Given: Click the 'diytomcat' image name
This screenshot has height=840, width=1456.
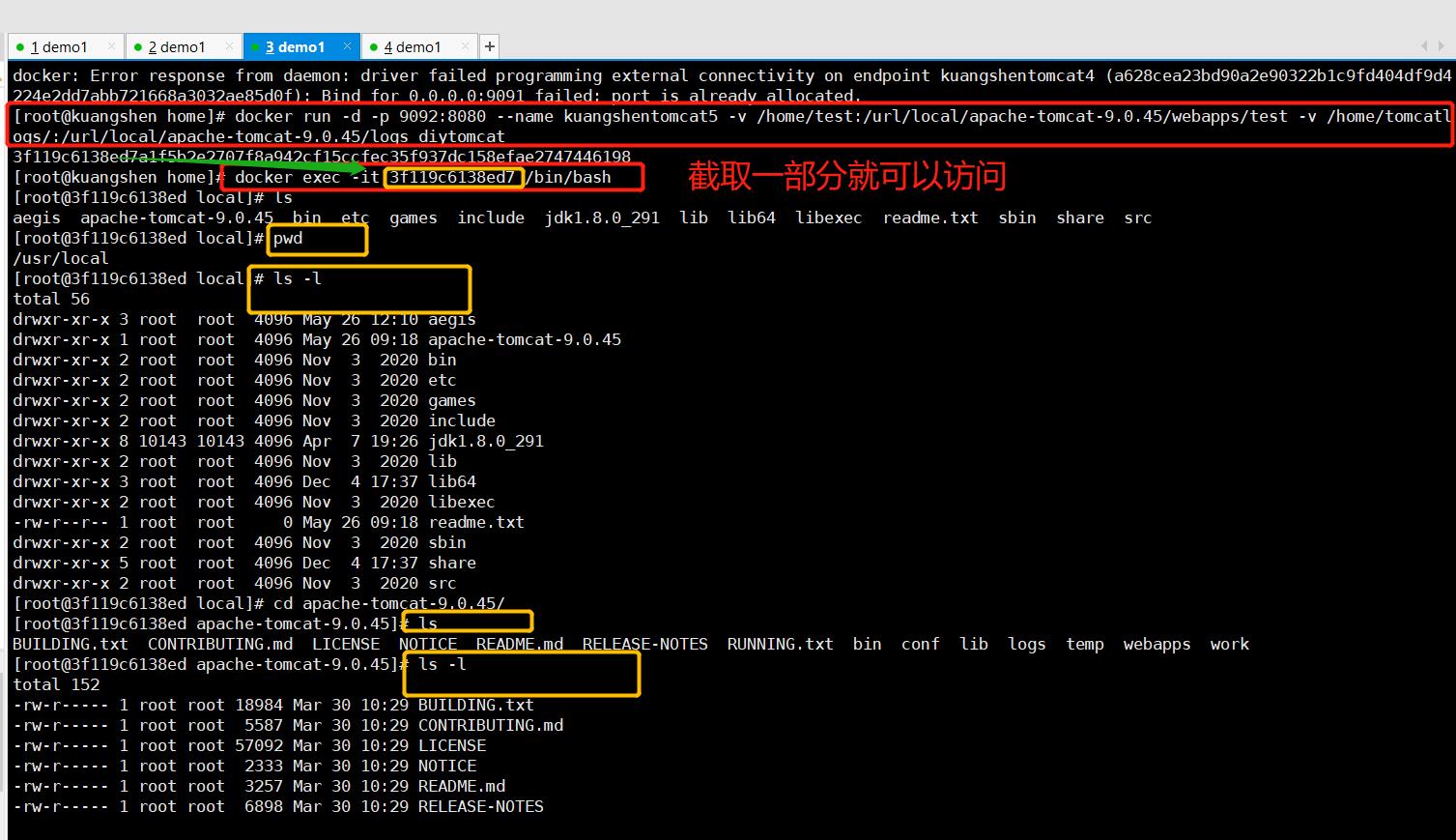Looking at the screenshot, I should coord(462,136).
